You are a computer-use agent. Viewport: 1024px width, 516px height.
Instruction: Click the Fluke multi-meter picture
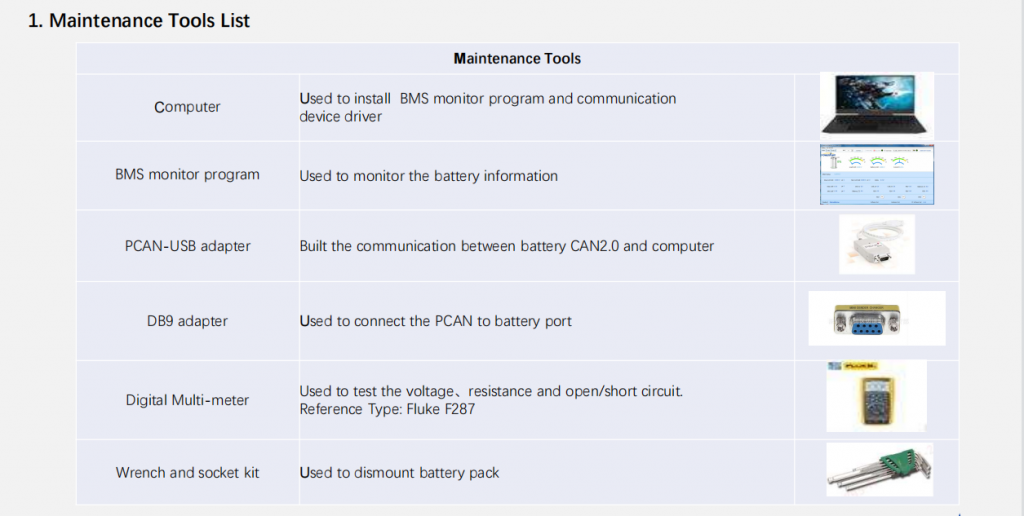coord(876,396)
